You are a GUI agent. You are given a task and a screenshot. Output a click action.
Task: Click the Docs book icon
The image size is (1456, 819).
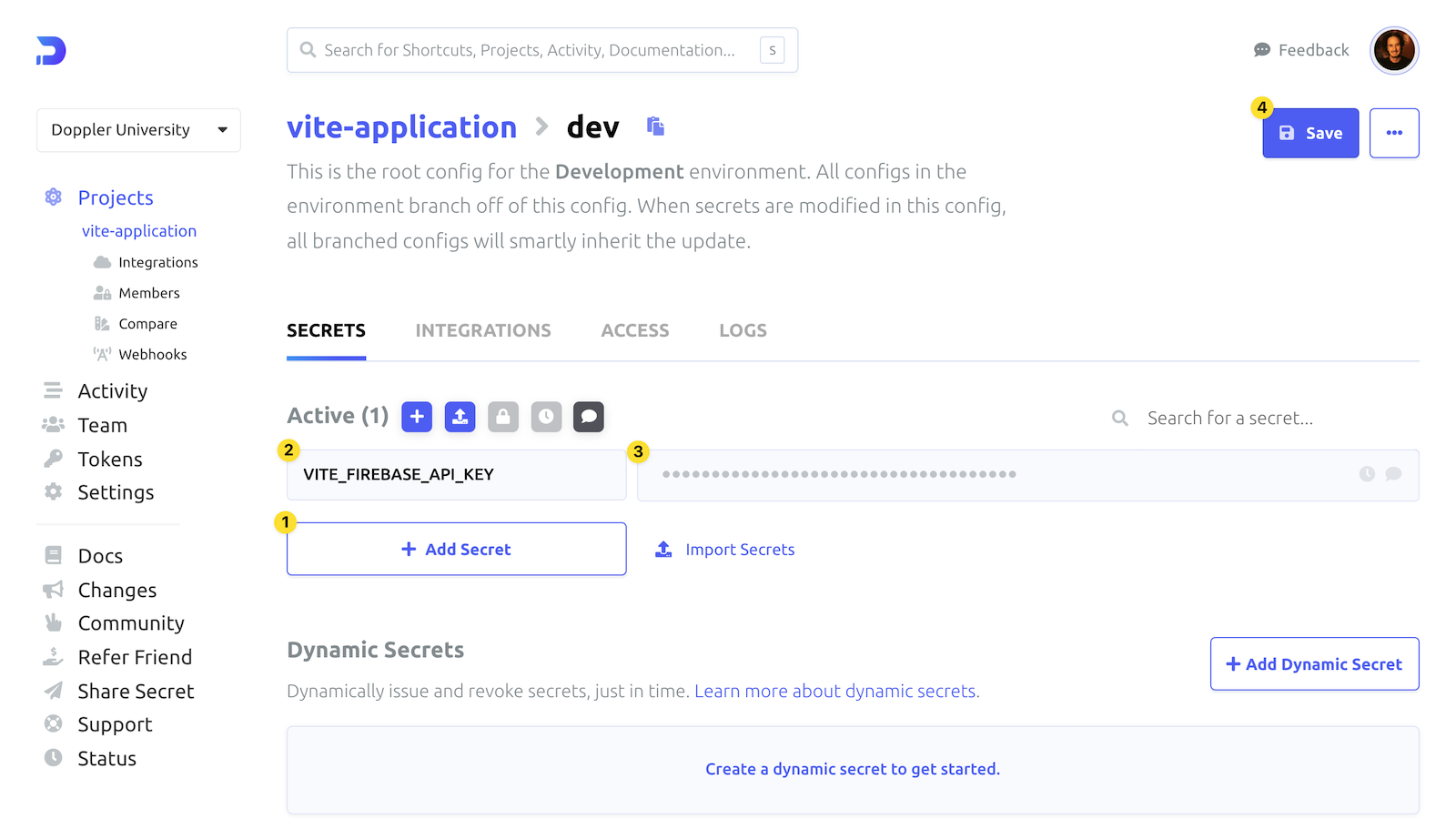click(x=54, y=555)
